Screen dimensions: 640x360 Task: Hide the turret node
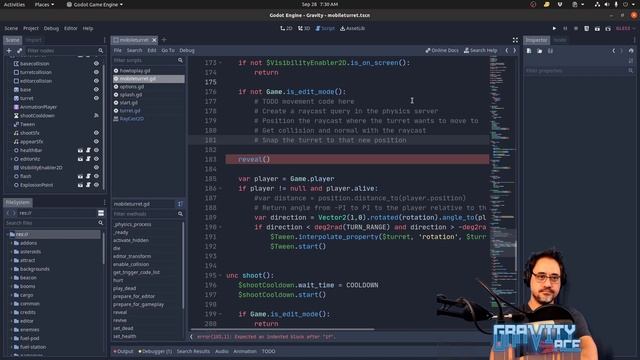(96, 98)
